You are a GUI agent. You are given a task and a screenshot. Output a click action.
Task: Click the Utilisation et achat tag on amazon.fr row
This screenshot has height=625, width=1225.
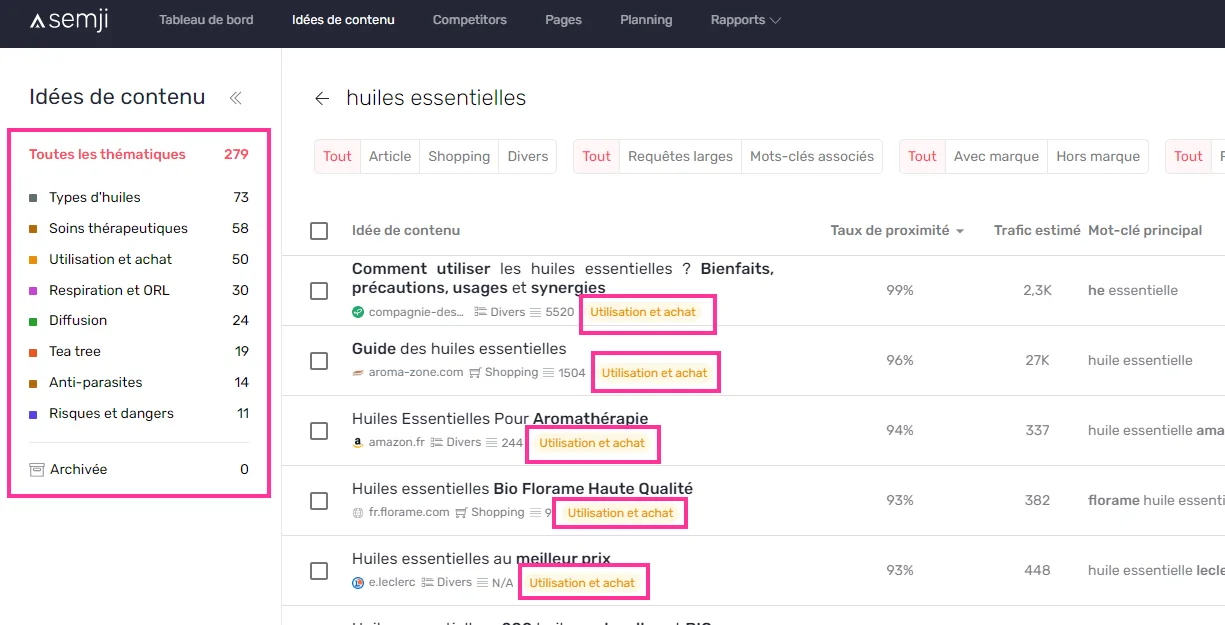tap(592, 443)
